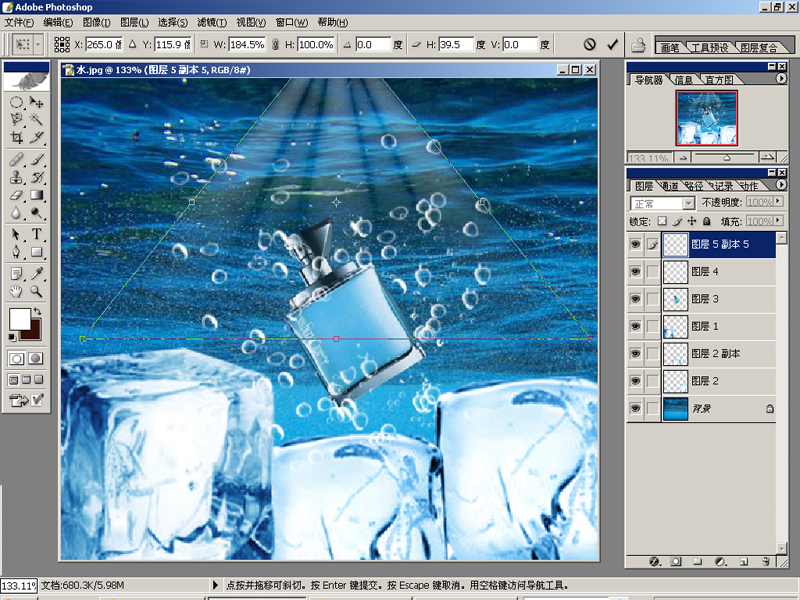This screenshot has width=800, height=600.
Task: Cancel the transform with the circle-slash icon
Action: pyautogui.click(x=590, y=44)
